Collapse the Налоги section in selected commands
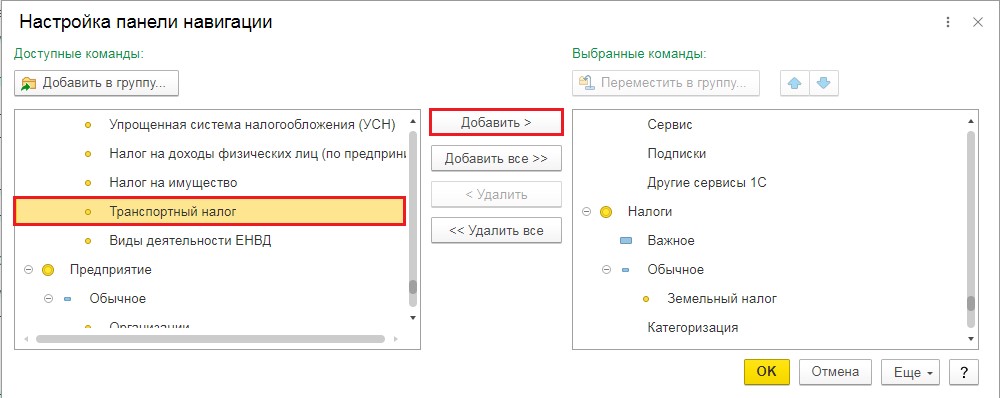 coord(586,212)
